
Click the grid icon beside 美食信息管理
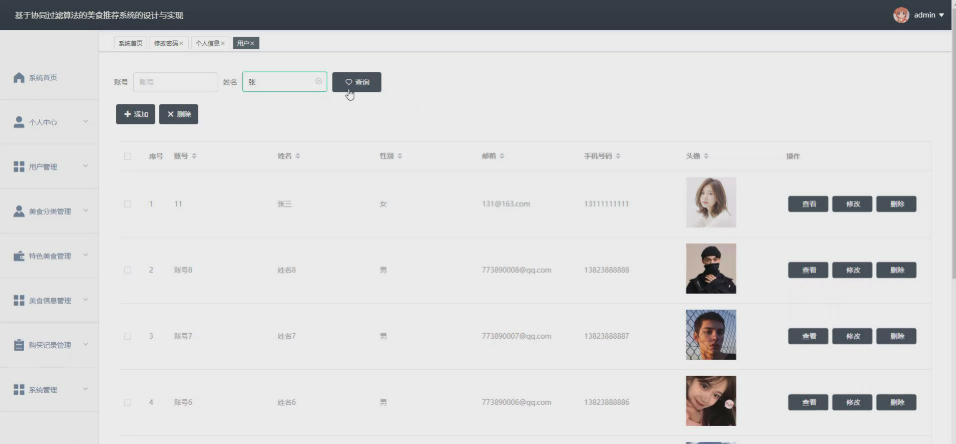(19, 301)
